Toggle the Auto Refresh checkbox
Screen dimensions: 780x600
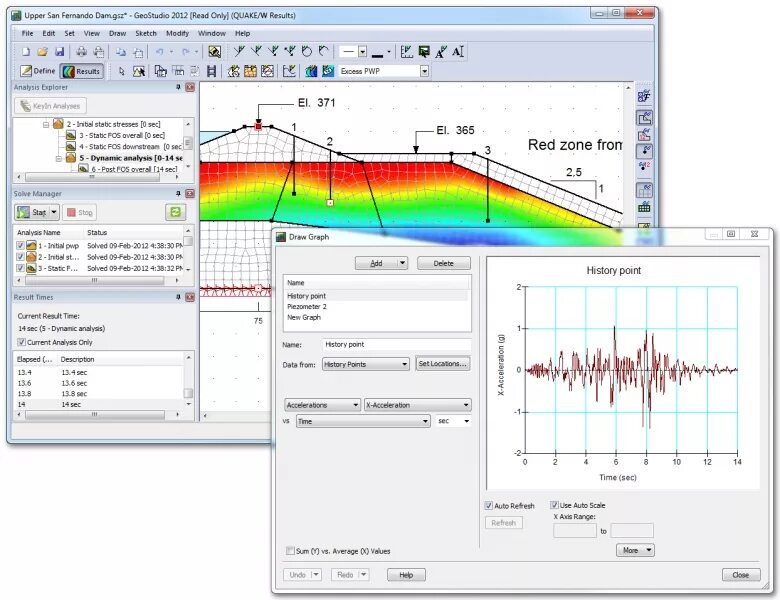pos(488,506)
